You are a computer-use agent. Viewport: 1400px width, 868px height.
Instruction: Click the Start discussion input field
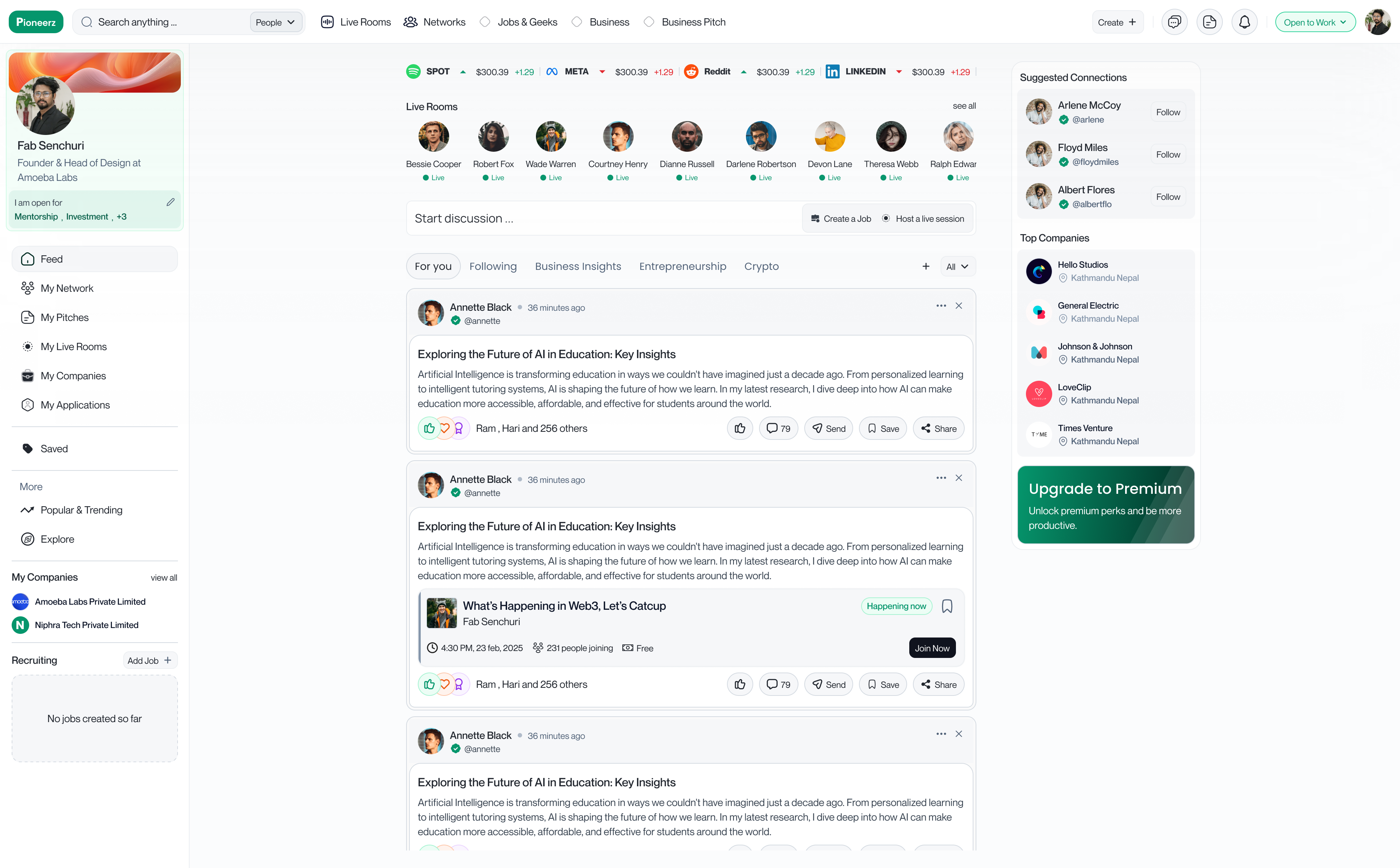(x=604, y=219)
